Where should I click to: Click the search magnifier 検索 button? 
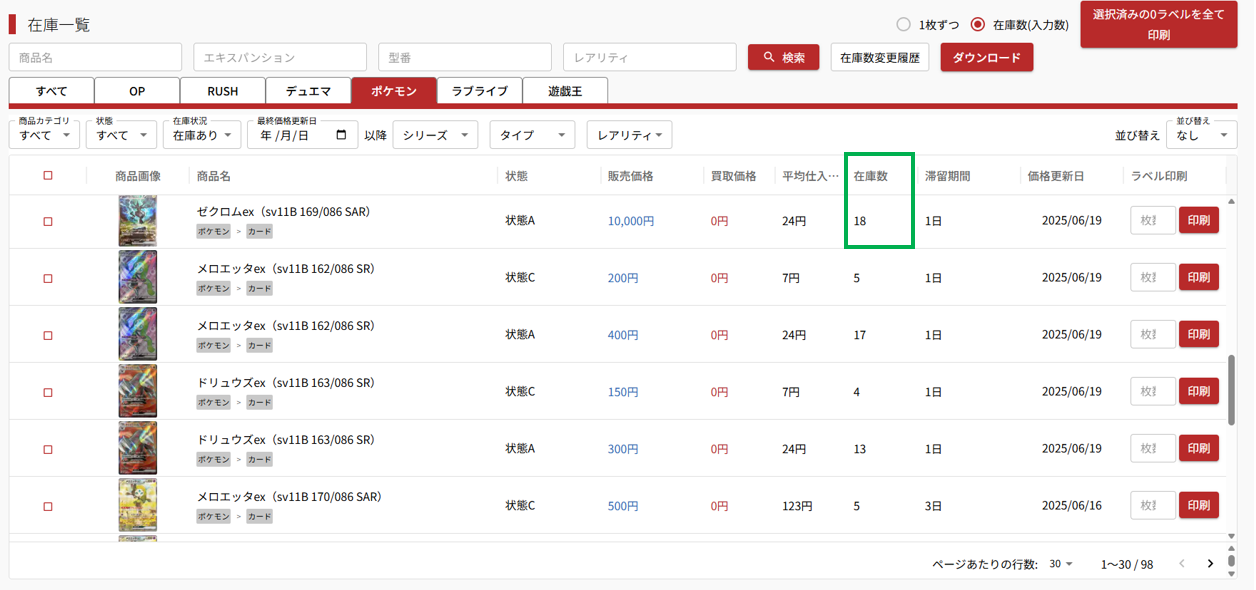click(x=783, y=58)
